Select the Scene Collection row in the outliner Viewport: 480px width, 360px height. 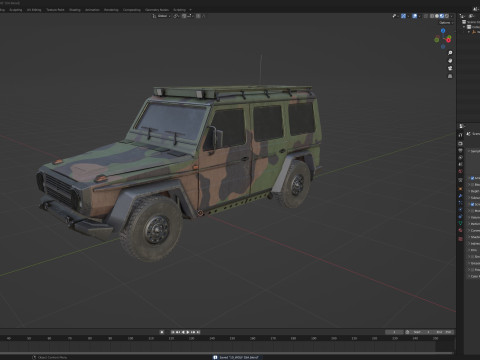[x=471, y=22]
